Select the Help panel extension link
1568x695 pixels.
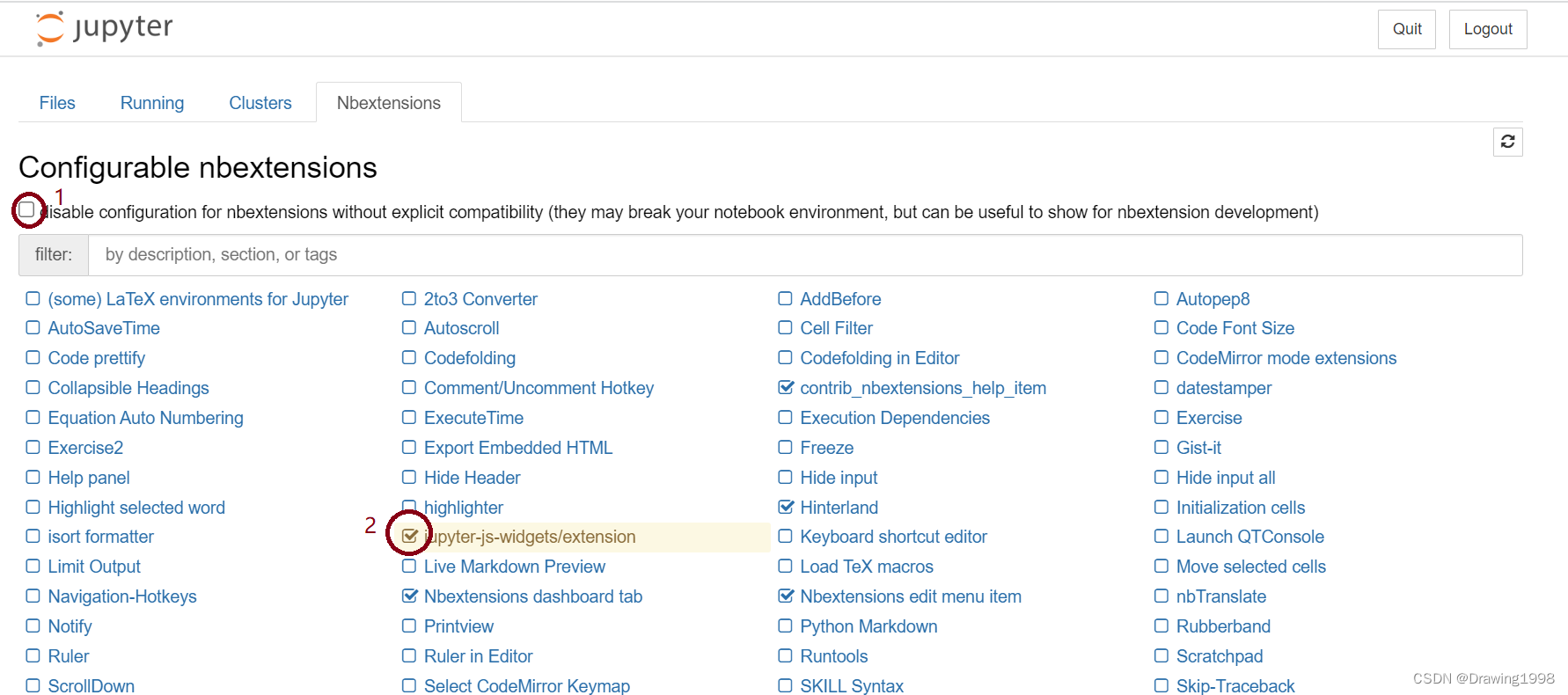(x=89, y=478)
